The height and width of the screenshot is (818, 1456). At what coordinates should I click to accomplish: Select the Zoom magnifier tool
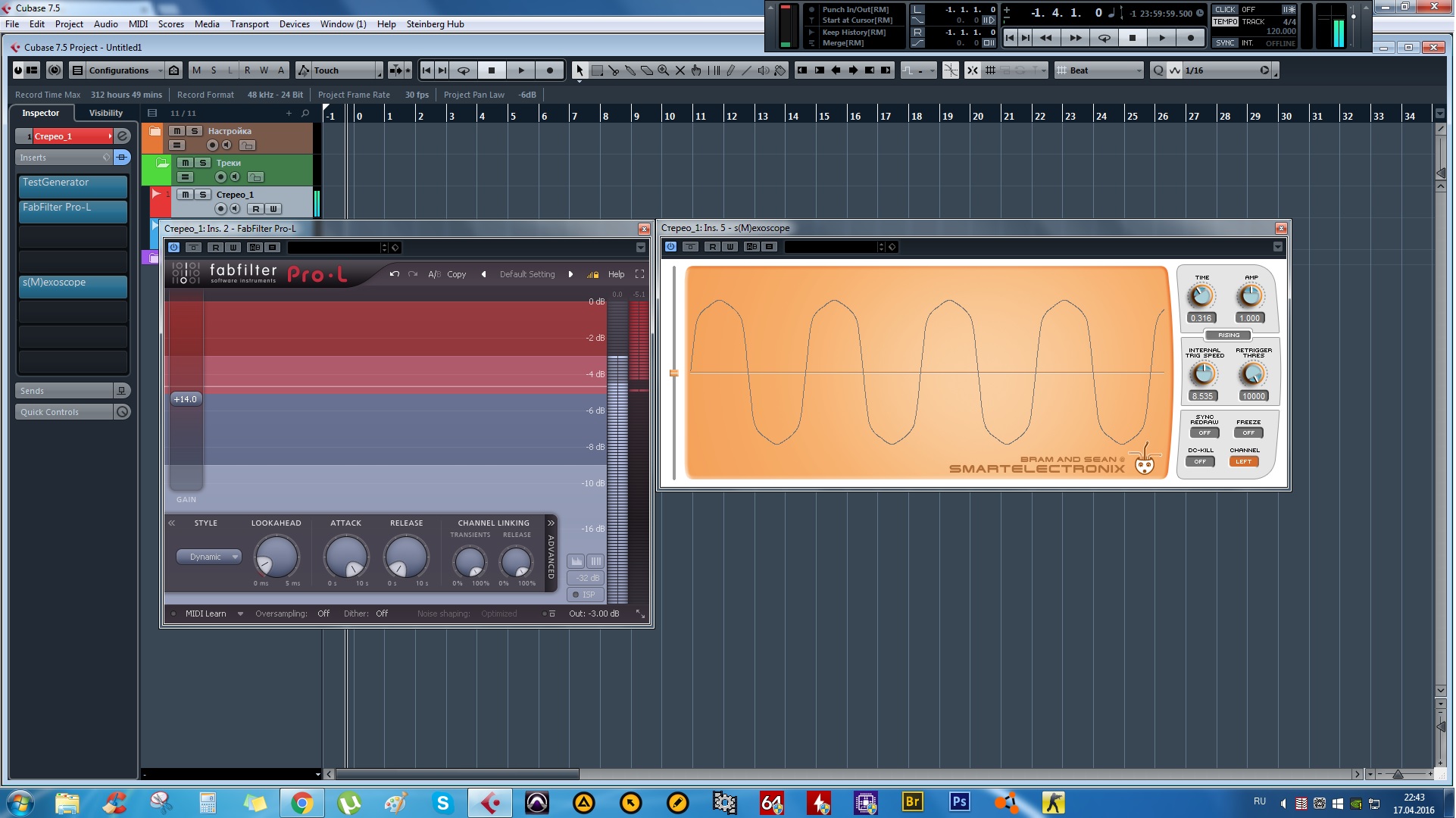[x=664, y=70]
